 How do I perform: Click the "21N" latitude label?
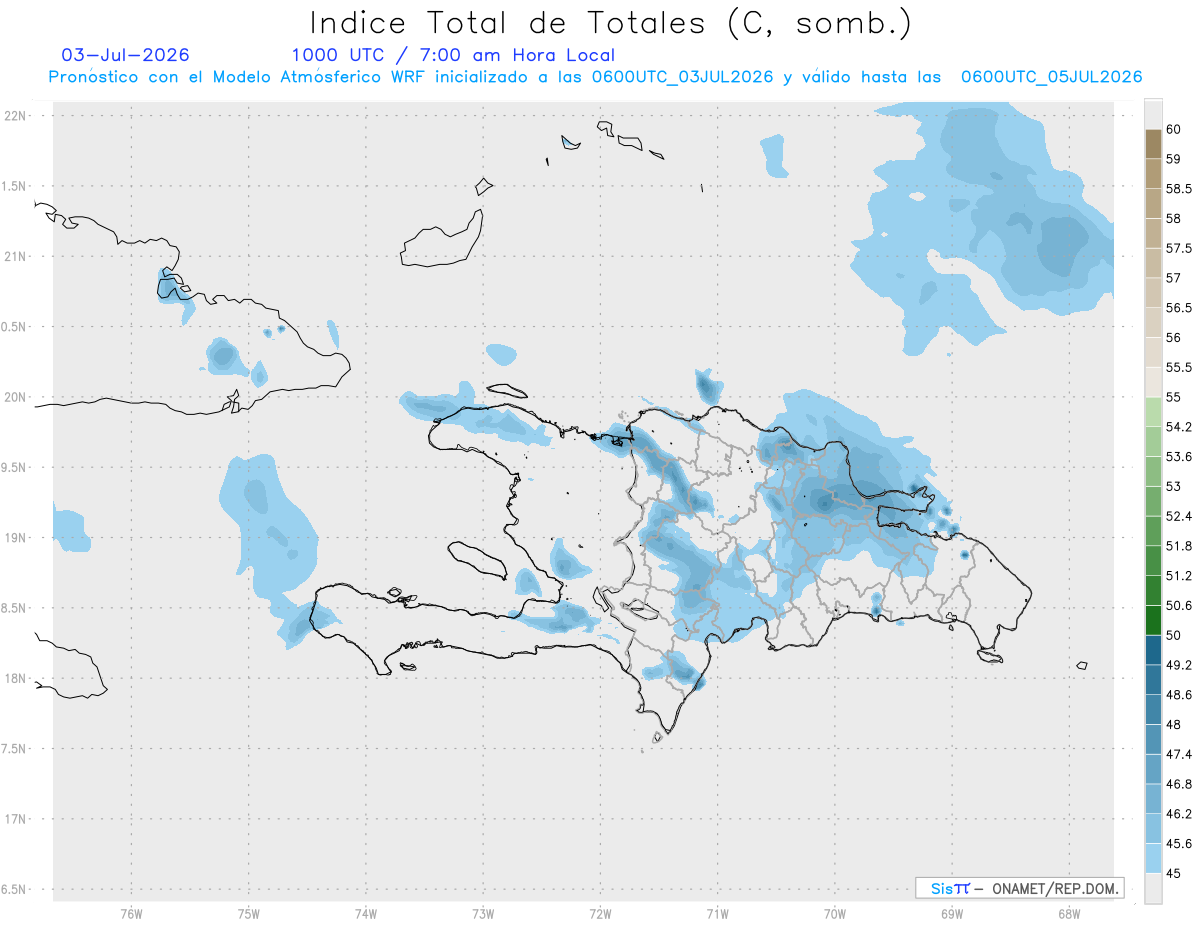click(x=17, y=257)
